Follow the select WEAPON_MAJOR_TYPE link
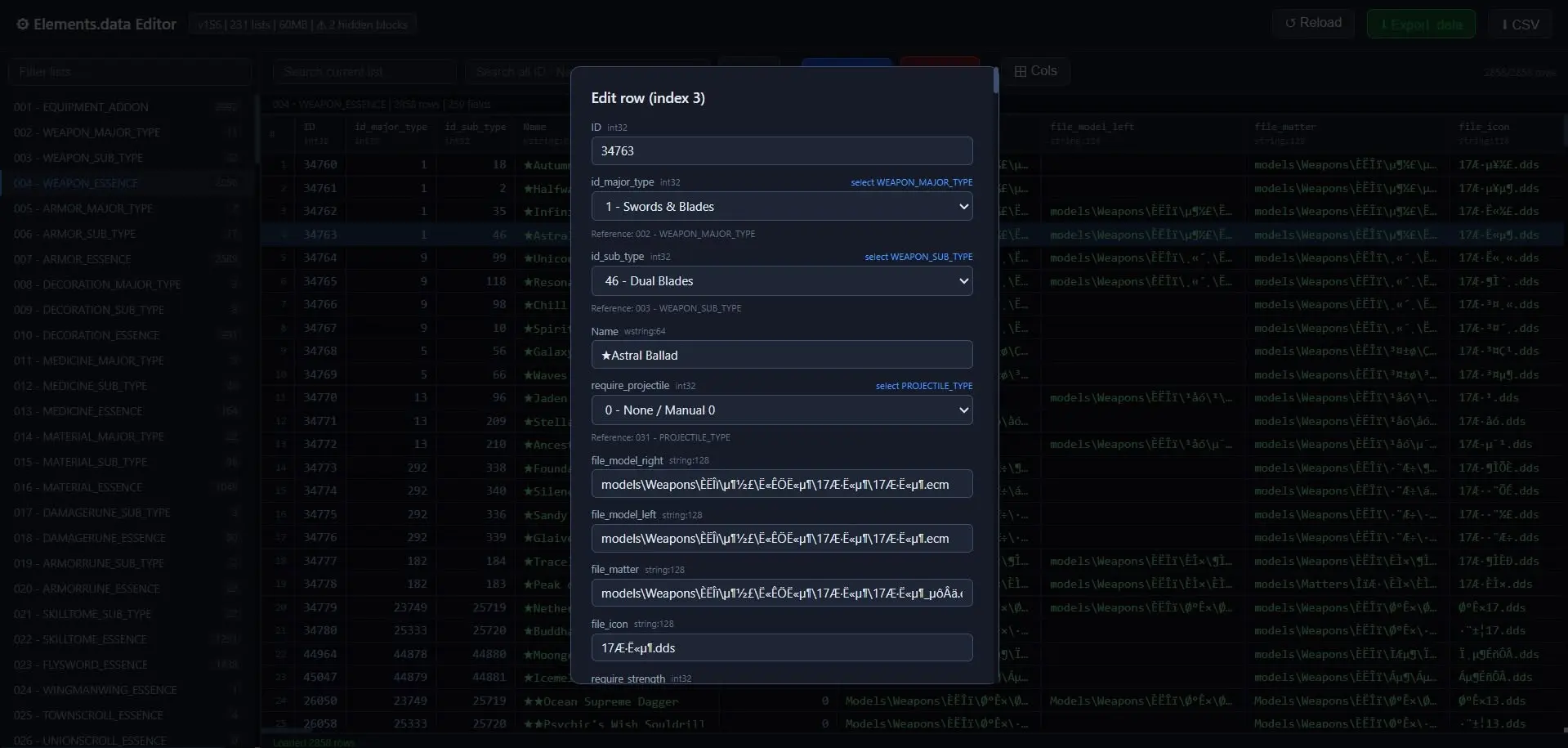1568x748 pixels. click(x=911, y=182)
